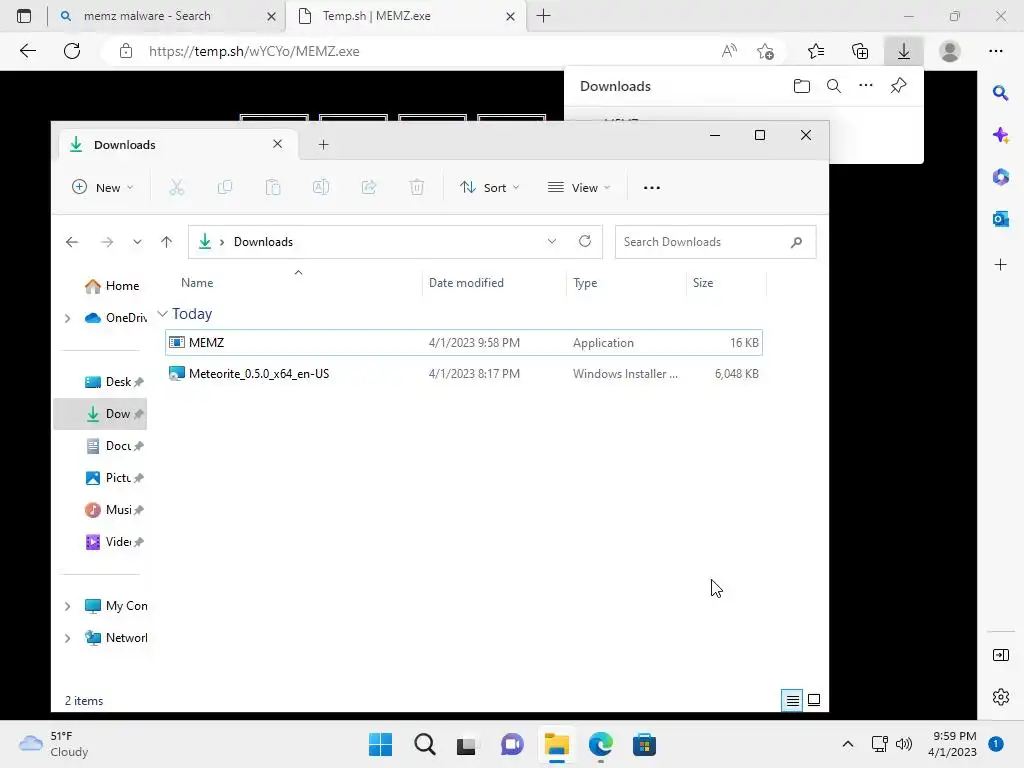Expand OneDrive in navigation pane
The image size is (1024, 768).
(67, 318)
